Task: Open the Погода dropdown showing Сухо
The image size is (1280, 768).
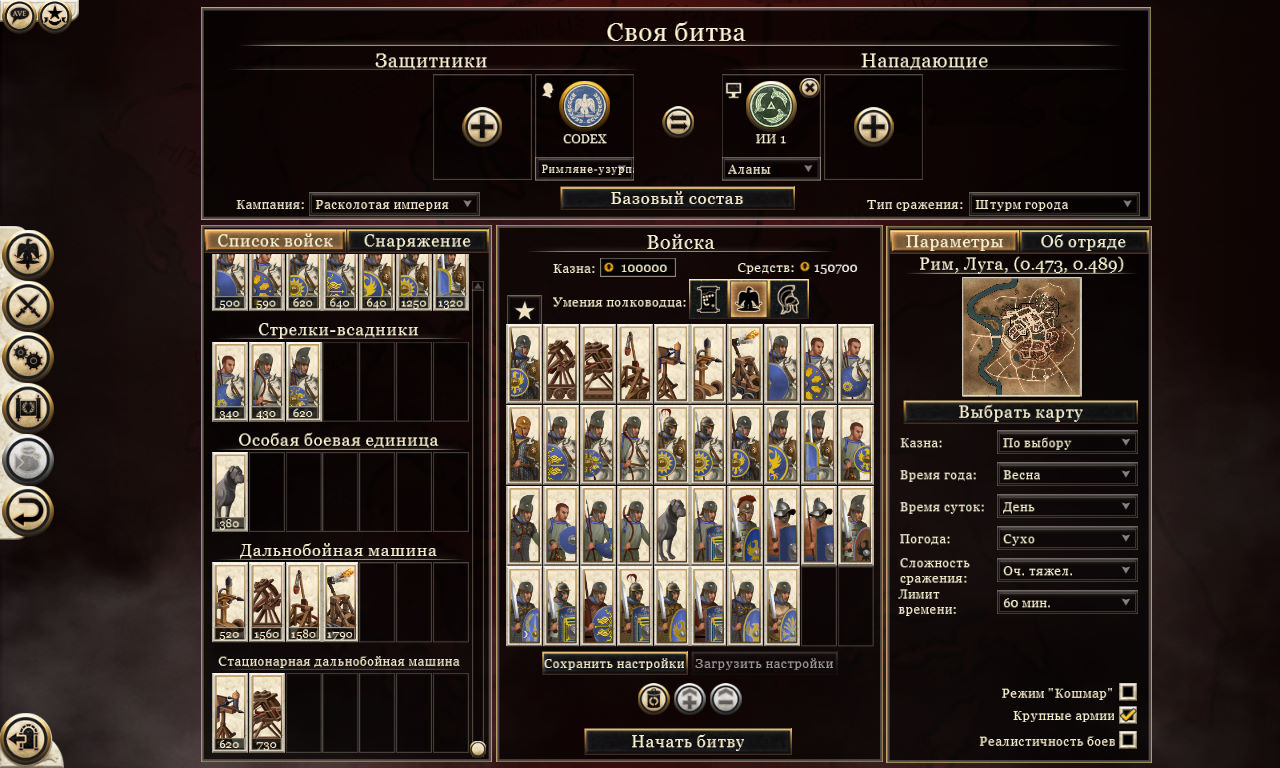Action: (x=1067, y=538)
